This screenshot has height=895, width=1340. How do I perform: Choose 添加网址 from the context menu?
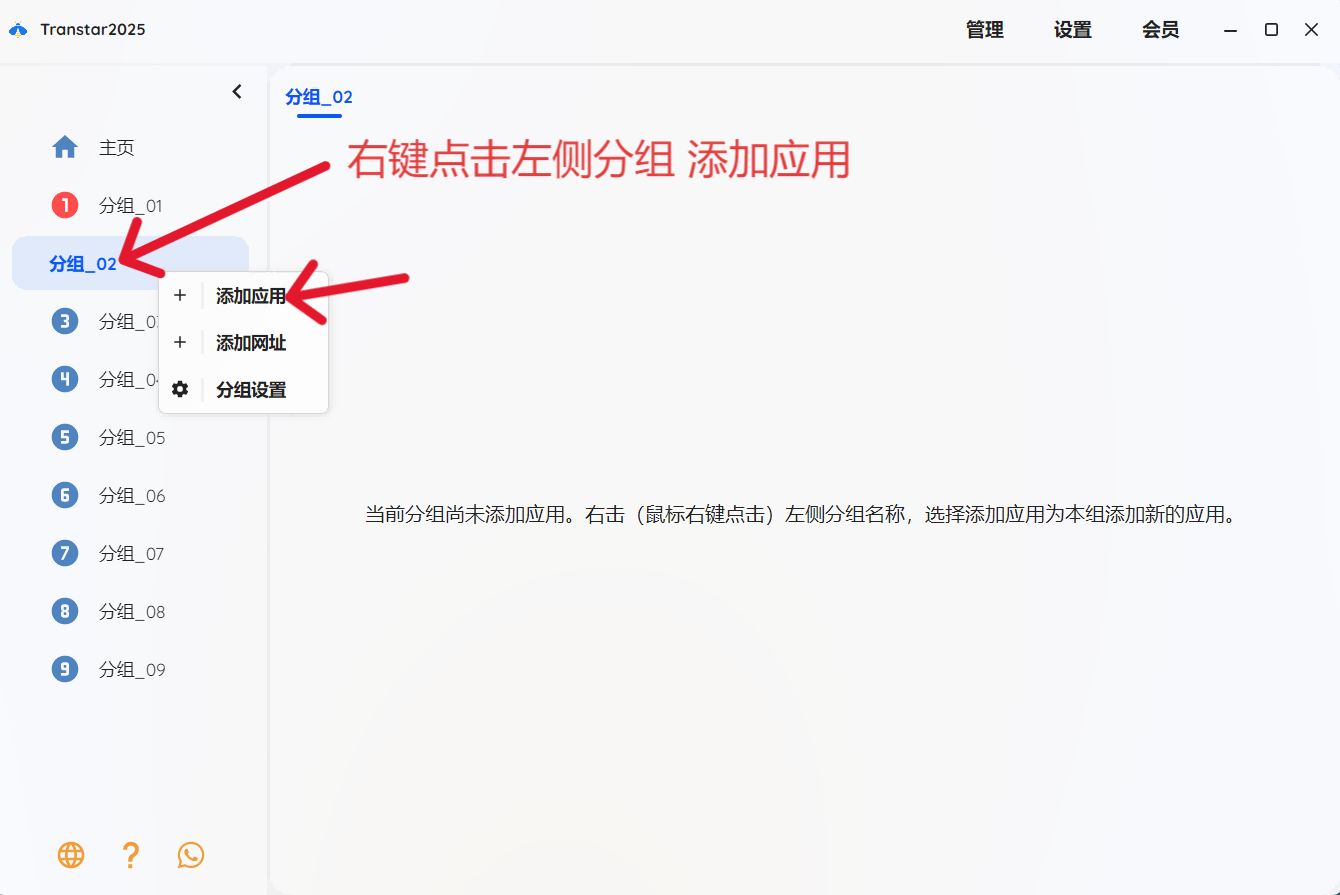pyautogui.click(x=250, y=343)
